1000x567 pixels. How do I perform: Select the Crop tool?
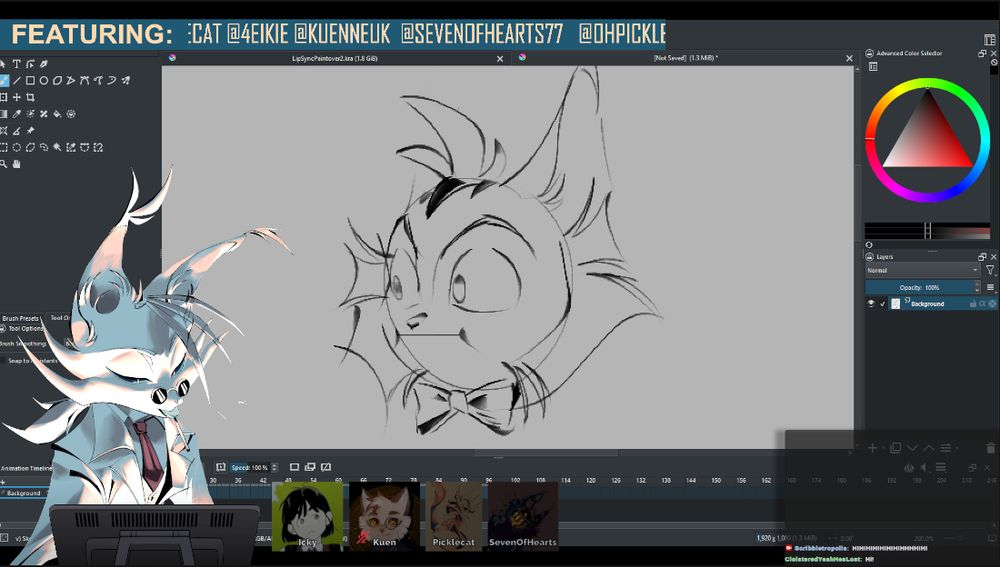[x=30, y=97]
